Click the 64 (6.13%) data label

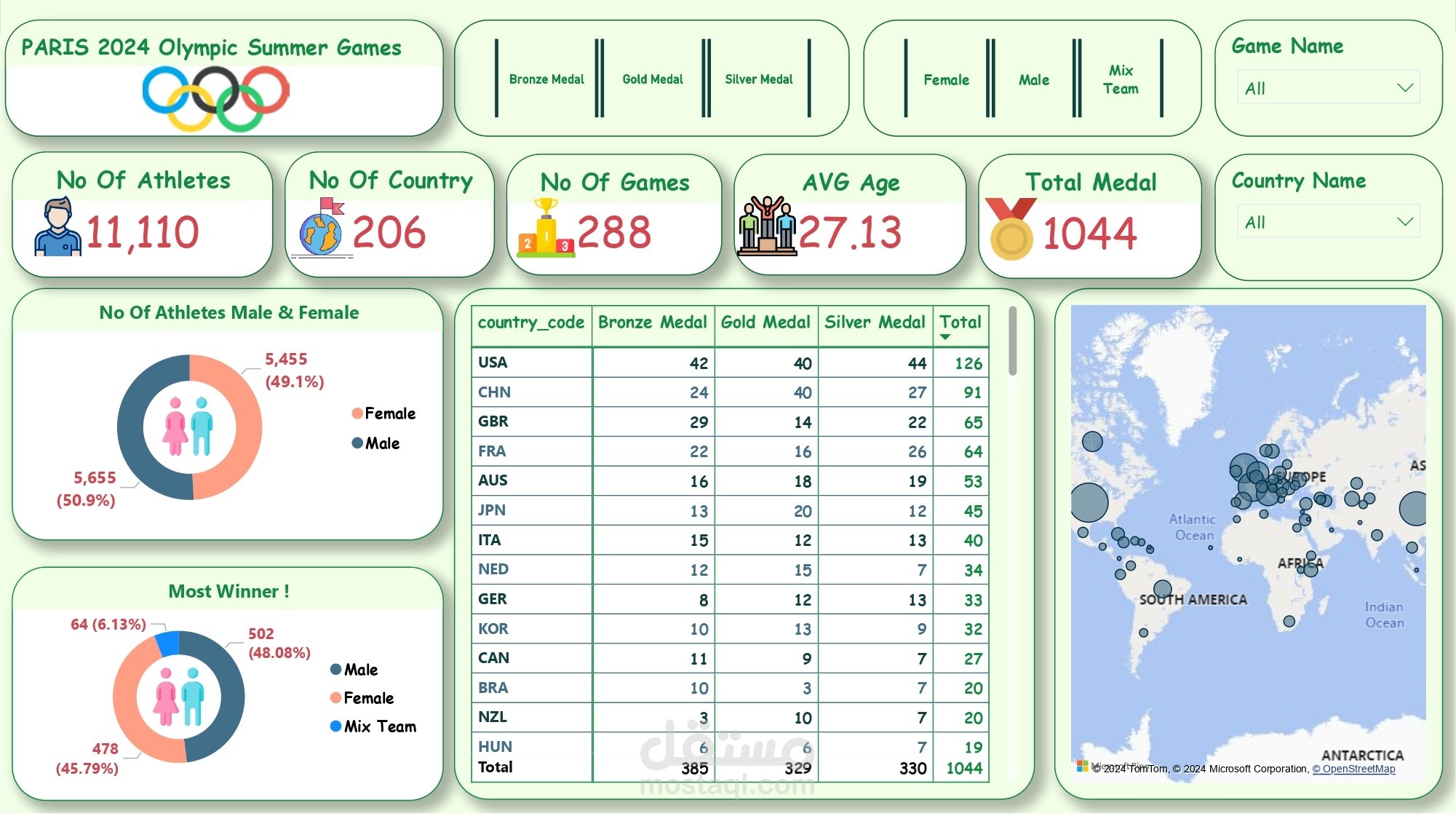tap(108, 625)
